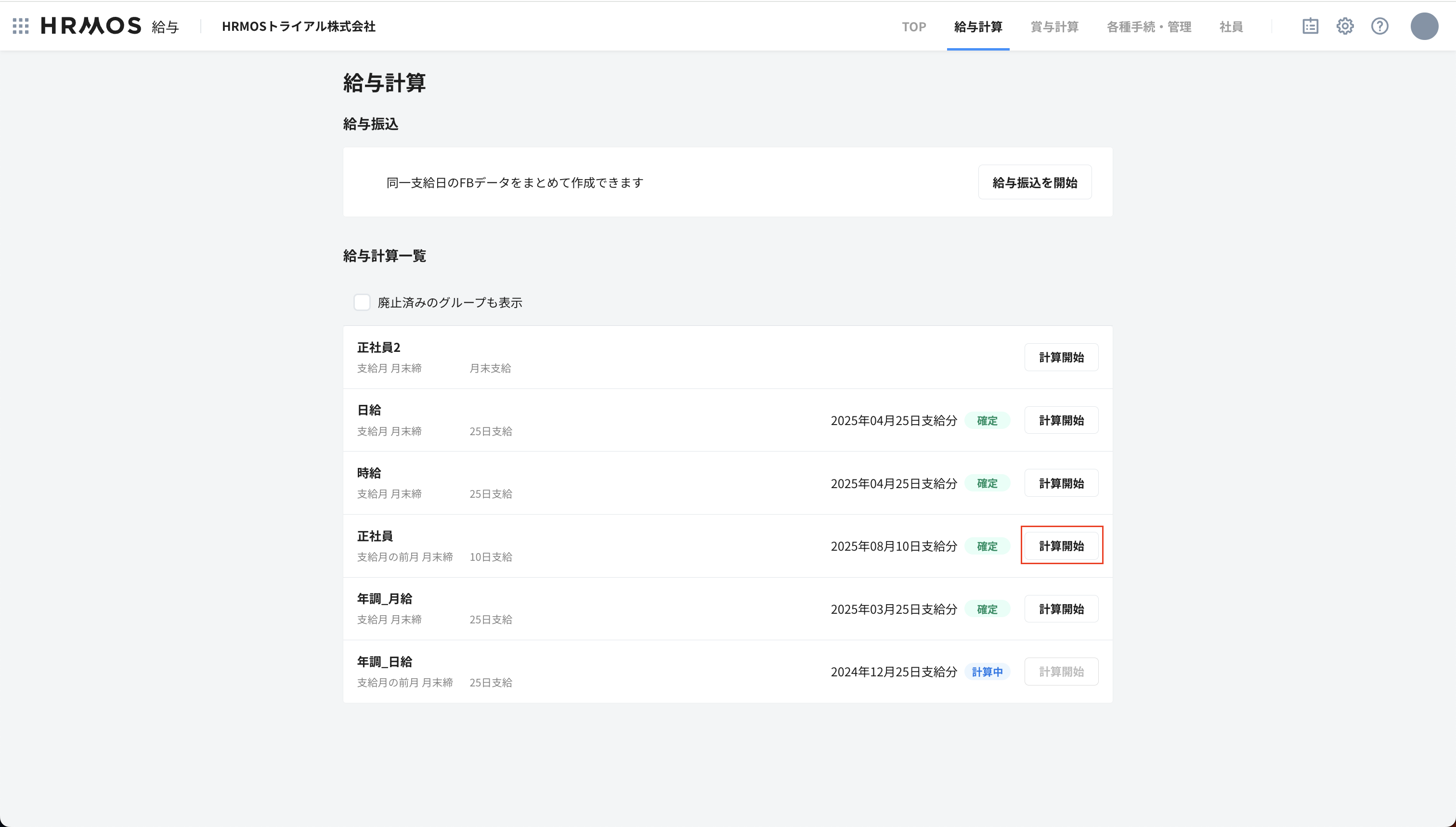Open the help question mark icon
Viewport: 1456px width, 827px height.
[x=1379, y=26]
